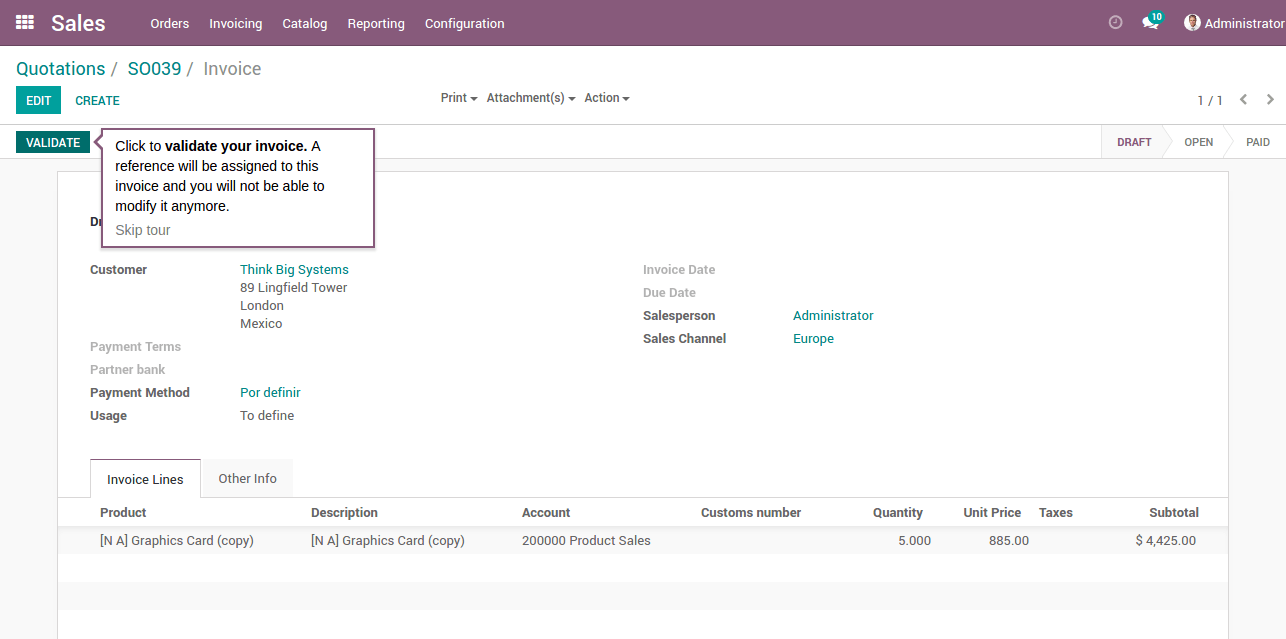
Task: Expand the Print dropdown
Action: [x=458, y=98]
